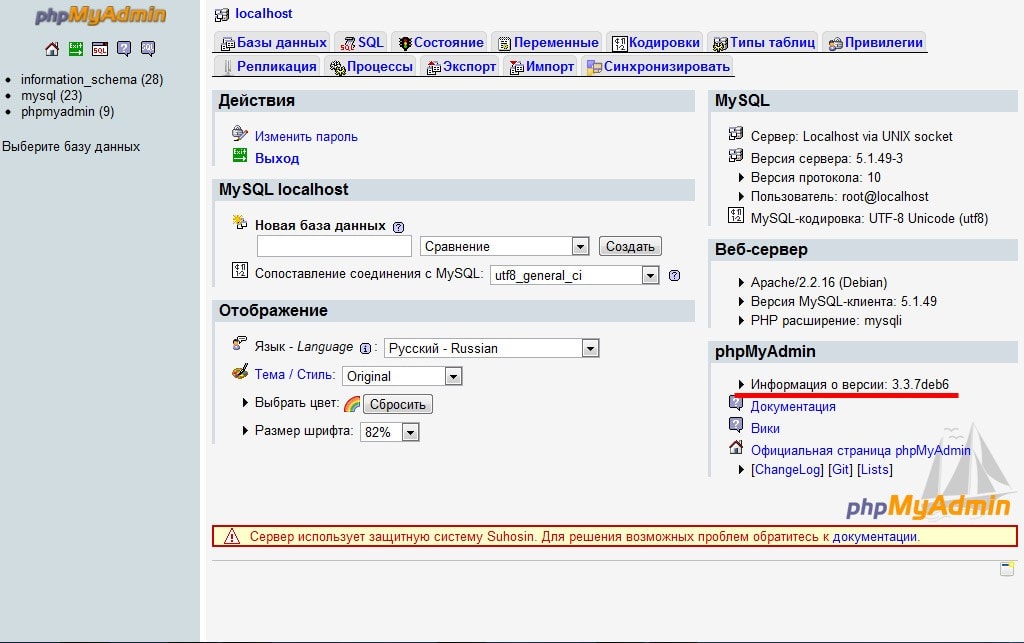This screenshot has height=643, width=1024.
Task: Click the phpMyAdmin logo in the sidebar
Action: 101,16
